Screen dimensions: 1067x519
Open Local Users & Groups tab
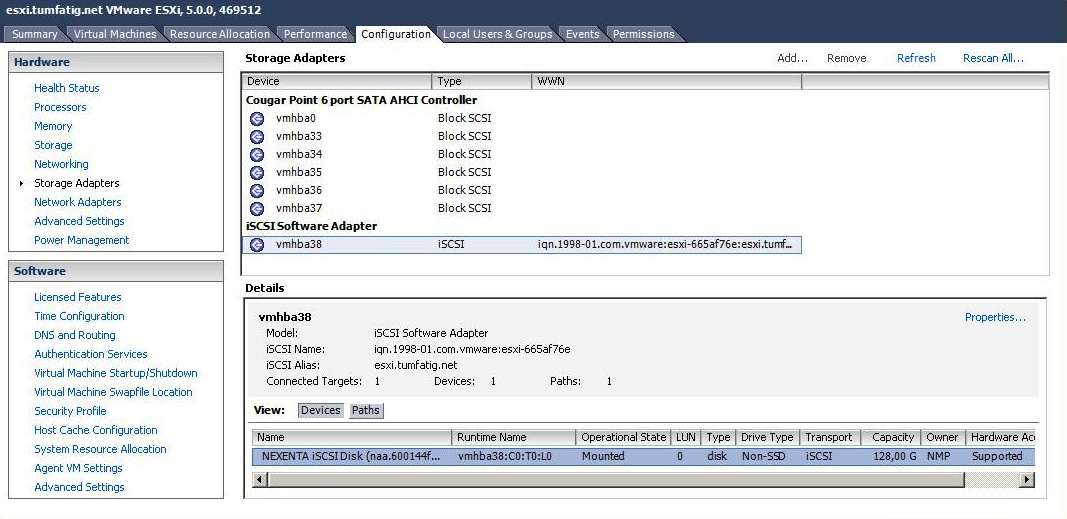pos(497,34)
